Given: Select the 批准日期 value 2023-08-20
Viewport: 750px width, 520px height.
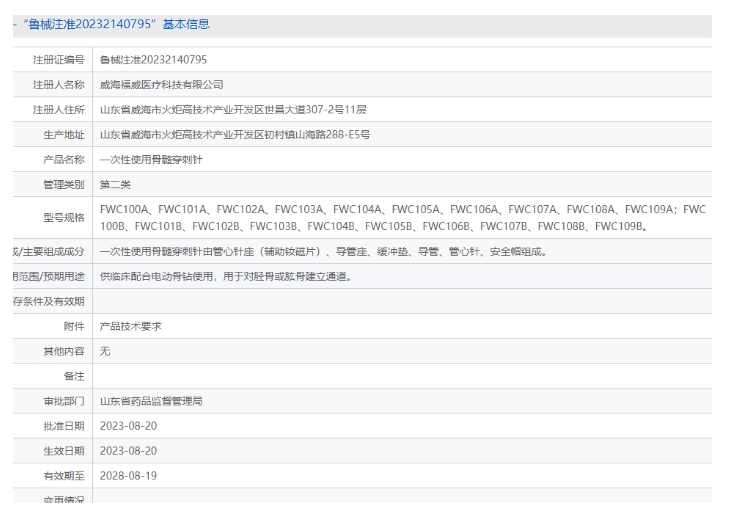Looking at the screenshot, I should click(x=128, y=426).
